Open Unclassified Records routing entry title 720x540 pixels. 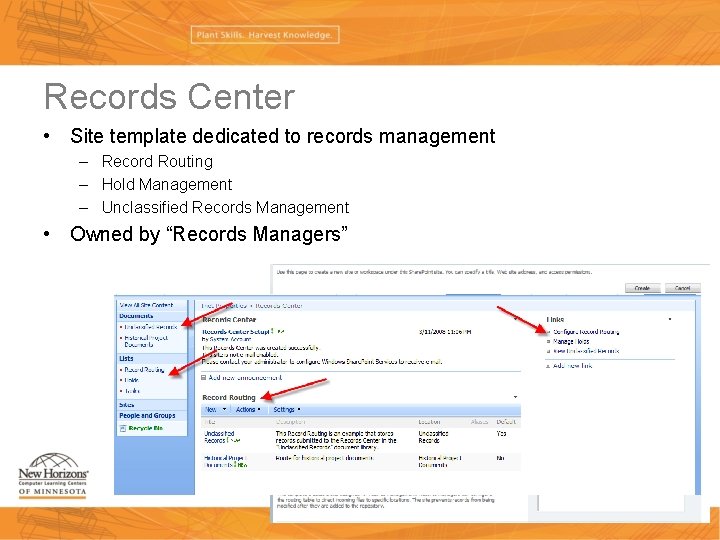(219, 437)
